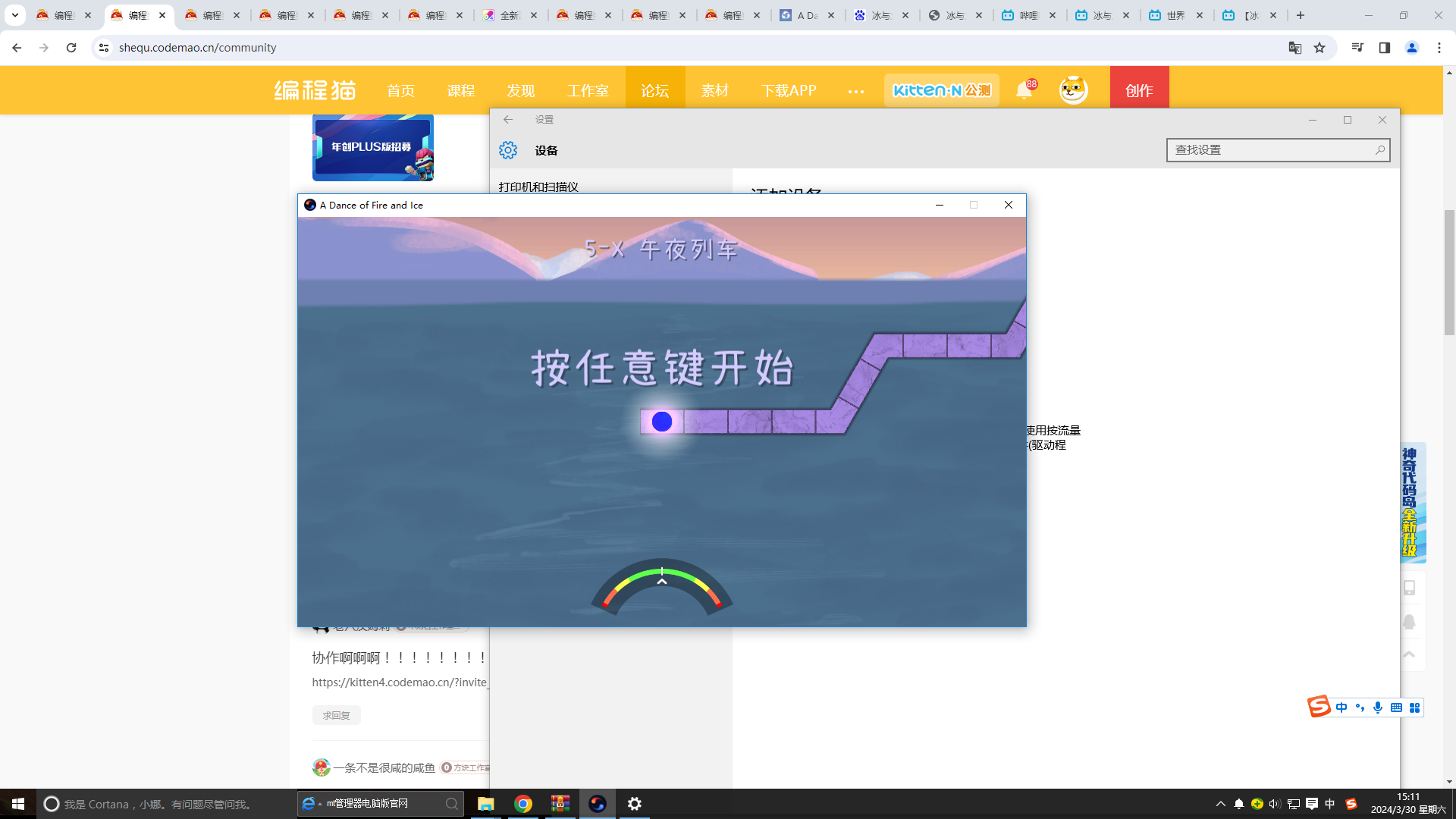Click the blue ball in the game
This screenshot has width=1456, height=819.
coord(662,422)
